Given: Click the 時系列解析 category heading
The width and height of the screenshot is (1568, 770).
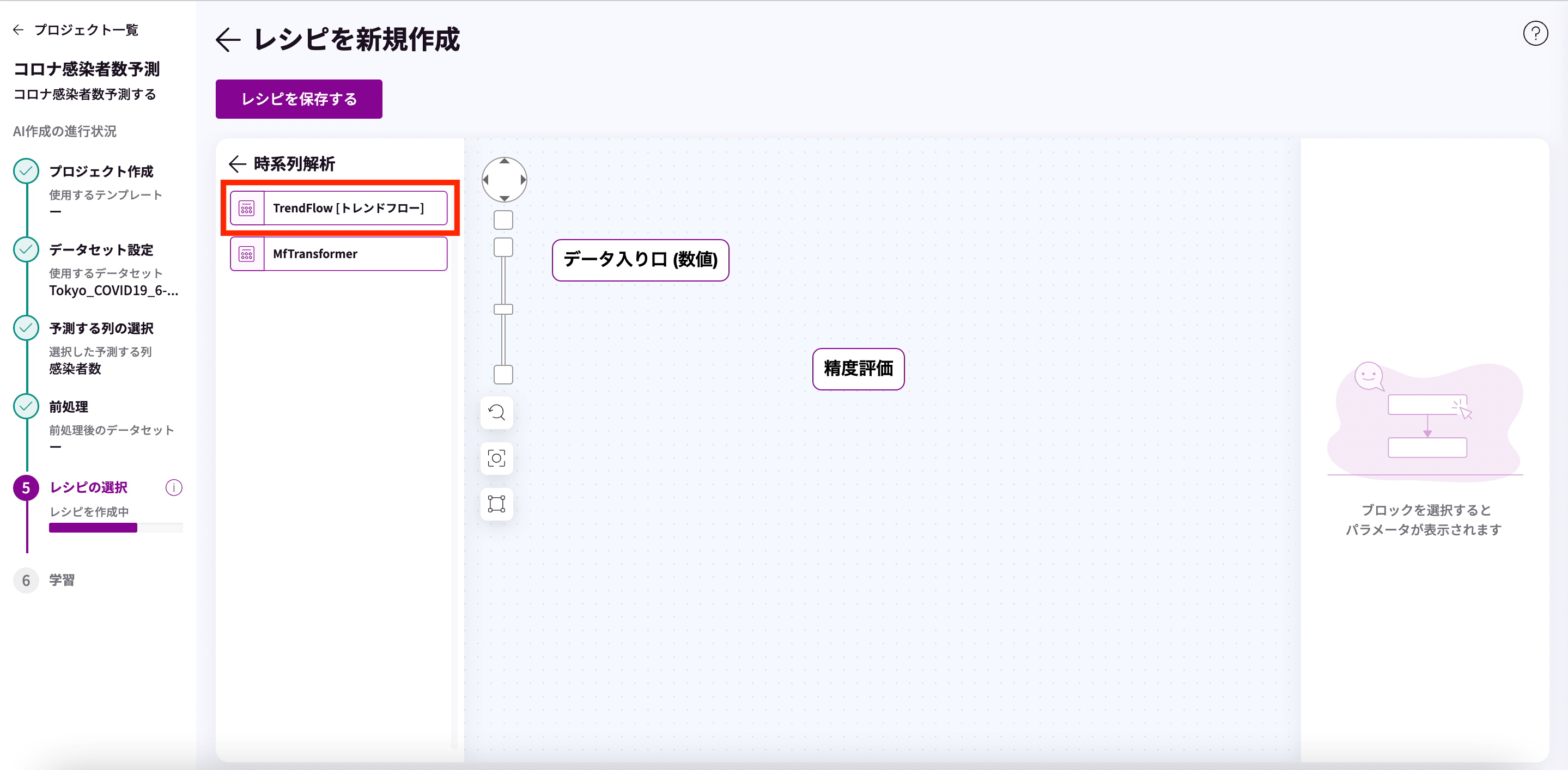Looking at the screenshot, I should pos(295,163).
